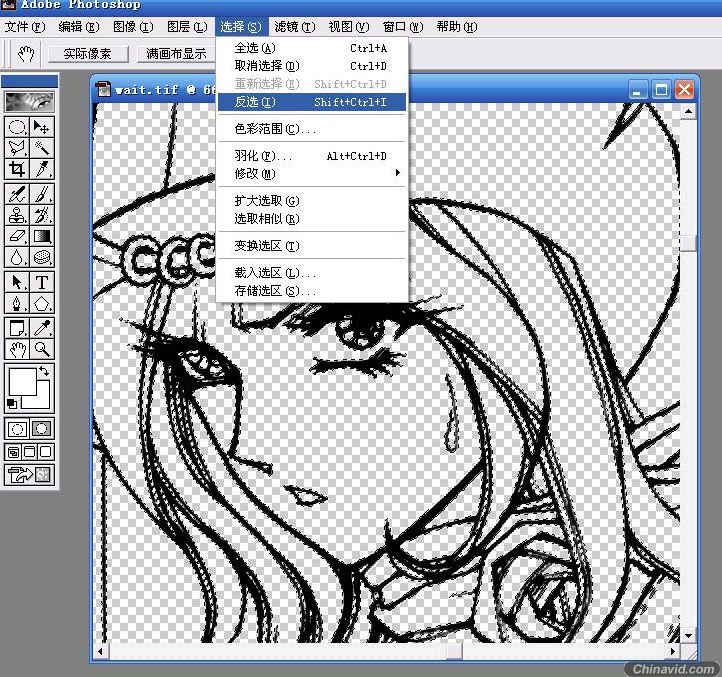
Task: Select the Type tool
Action: [42, 282]
